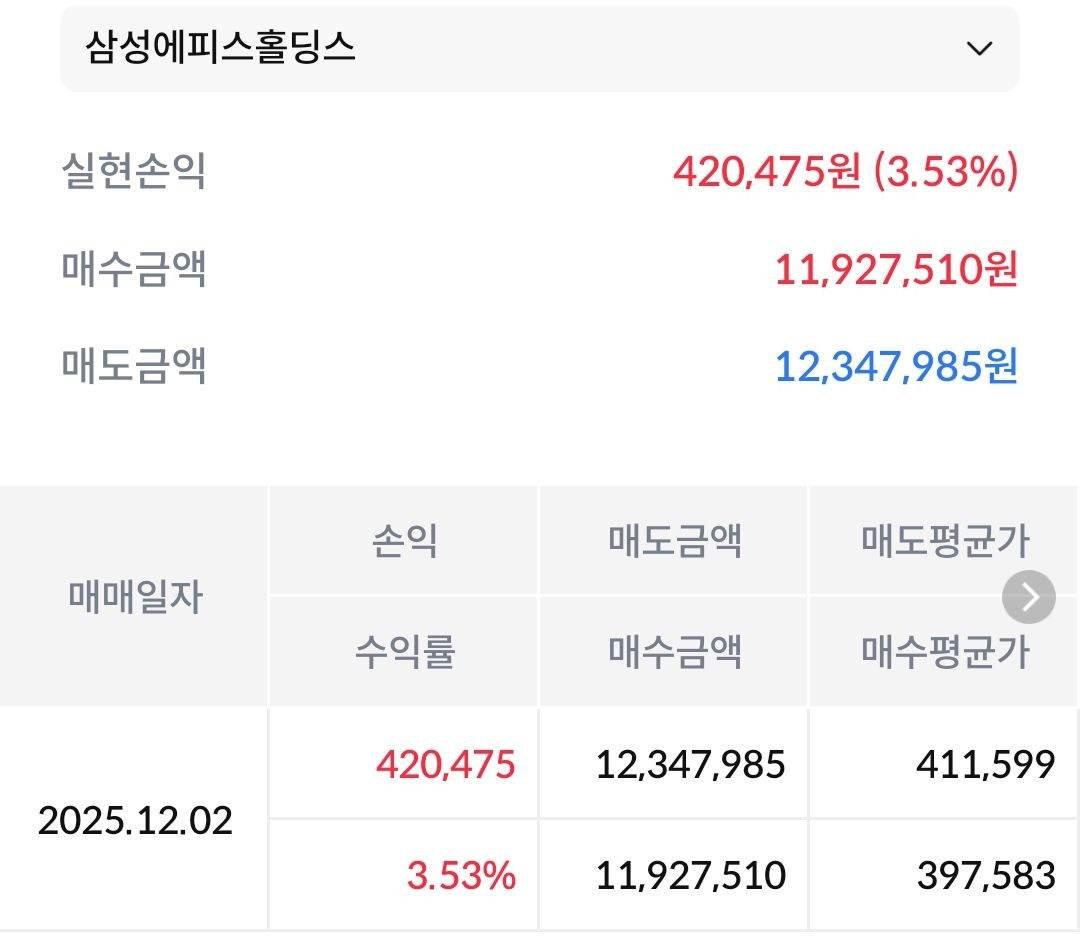Select the 411,599 average sell price cell
This screenshot has height=944, width=1080.
[x=985, y=765]
